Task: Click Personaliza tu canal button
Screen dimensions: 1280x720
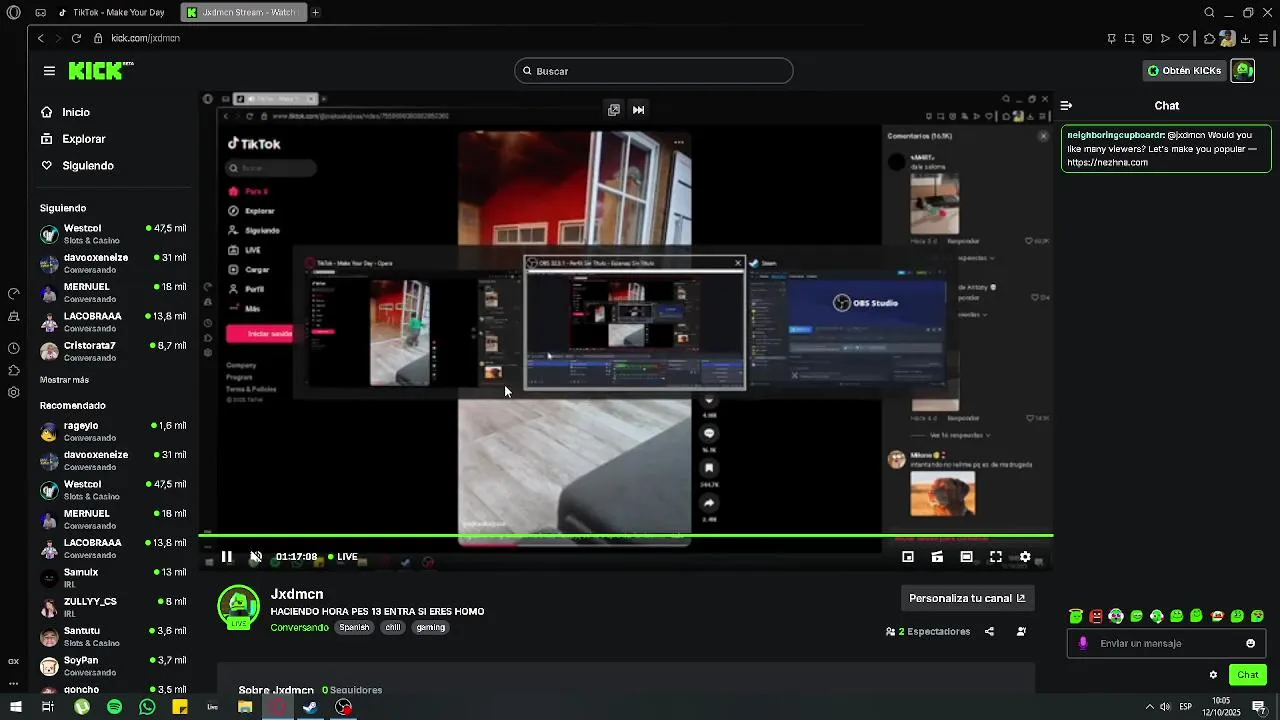Action: click(967, 598)
